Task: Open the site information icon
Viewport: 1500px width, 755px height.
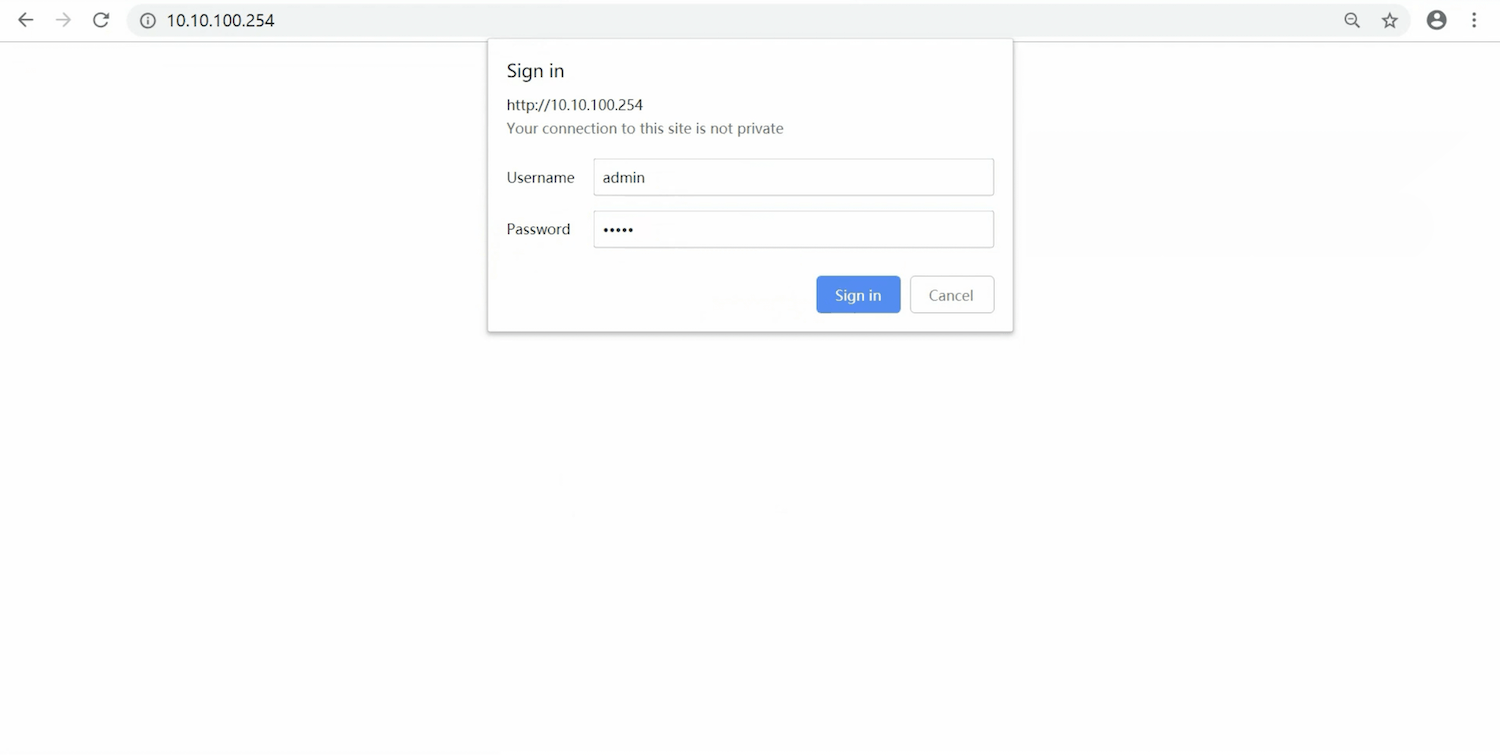Action: click(x=148, y=20)
